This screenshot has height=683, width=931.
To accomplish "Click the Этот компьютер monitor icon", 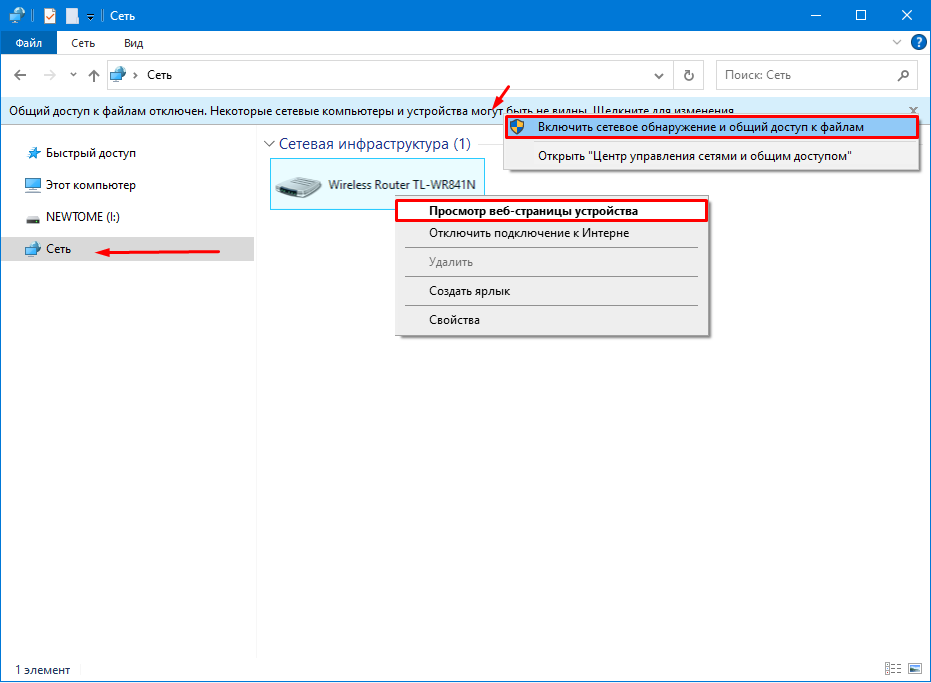I will click(33, 185).
